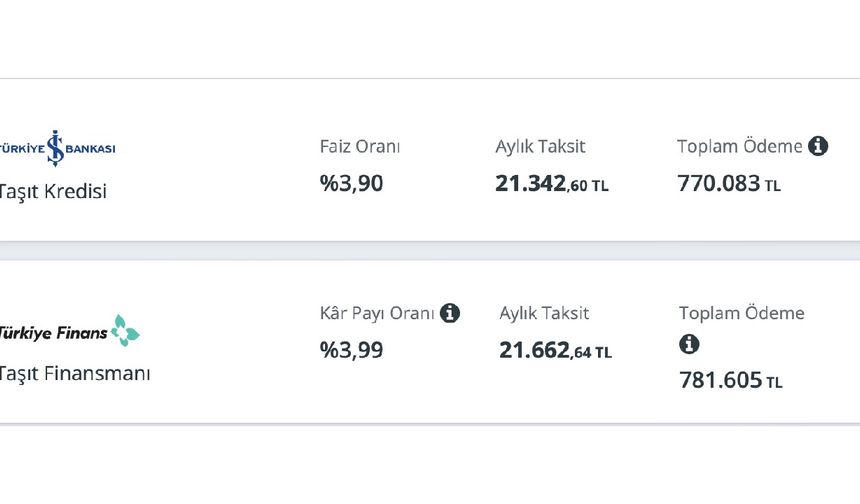Select the %3,90 interest rate value
The image size is (860, 504).
352,183
